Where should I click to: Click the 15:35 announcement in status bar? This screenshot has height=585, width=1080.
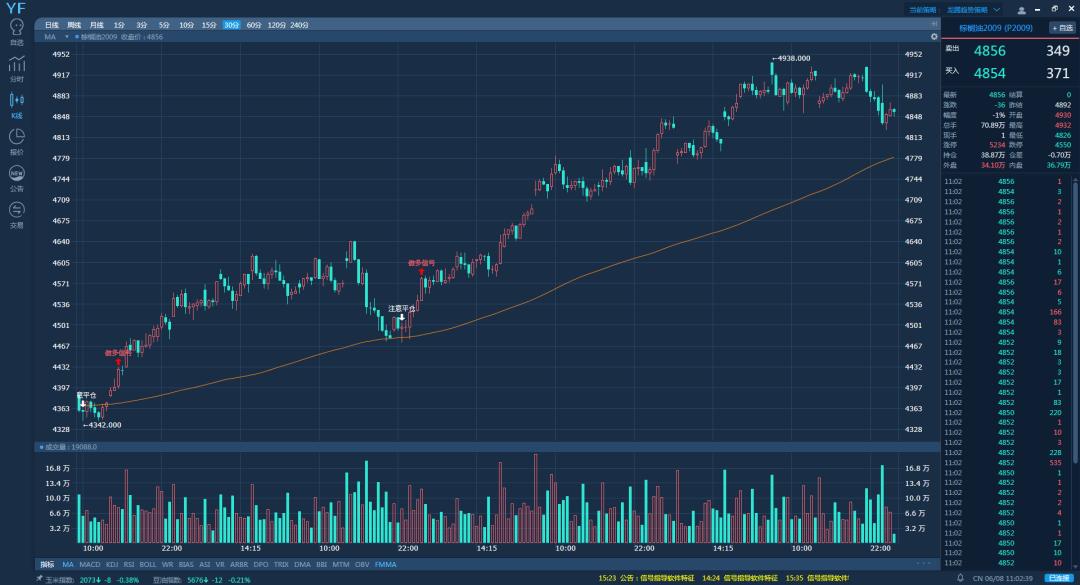click(818, 578)
